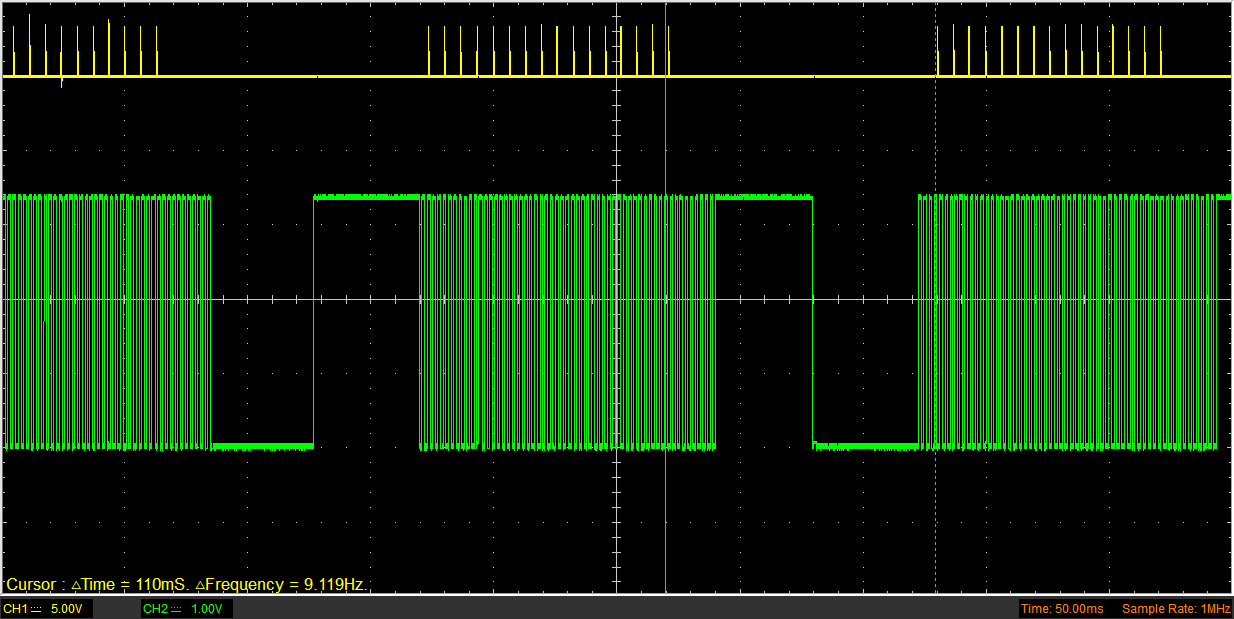Click the CH1 DC coupling symbol
The height and width of the screenshot is (619, 1234).
36,608
